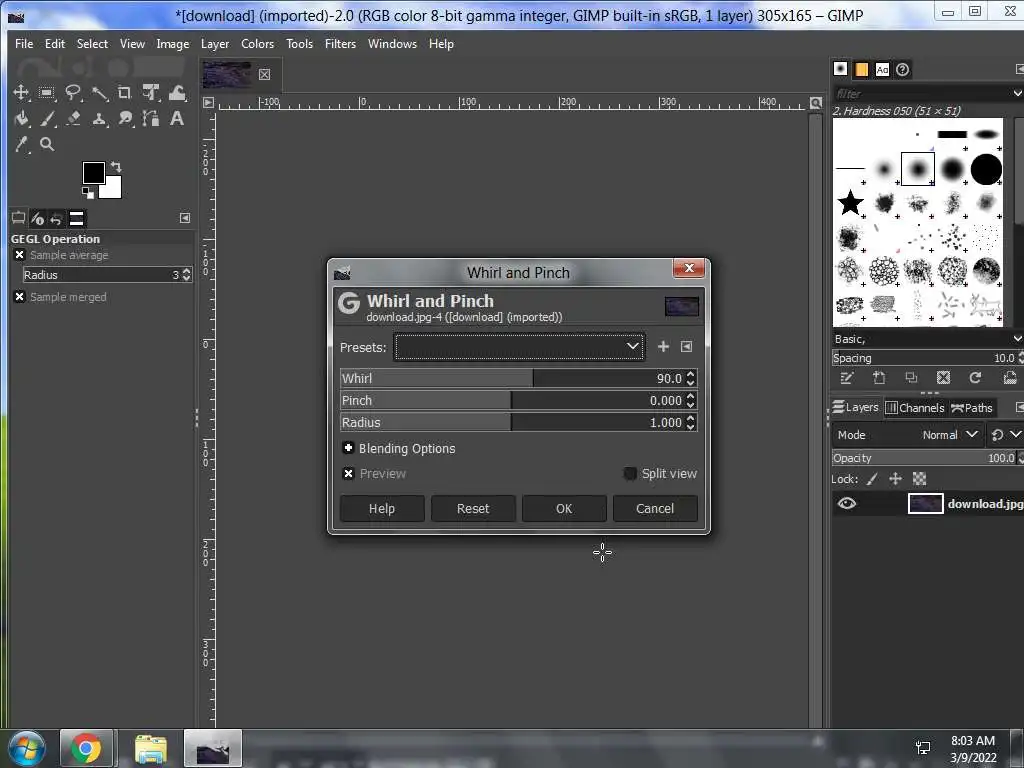Select the Zoom magnifier tool
Screen dimensions: 1024x768
point(46,144)
